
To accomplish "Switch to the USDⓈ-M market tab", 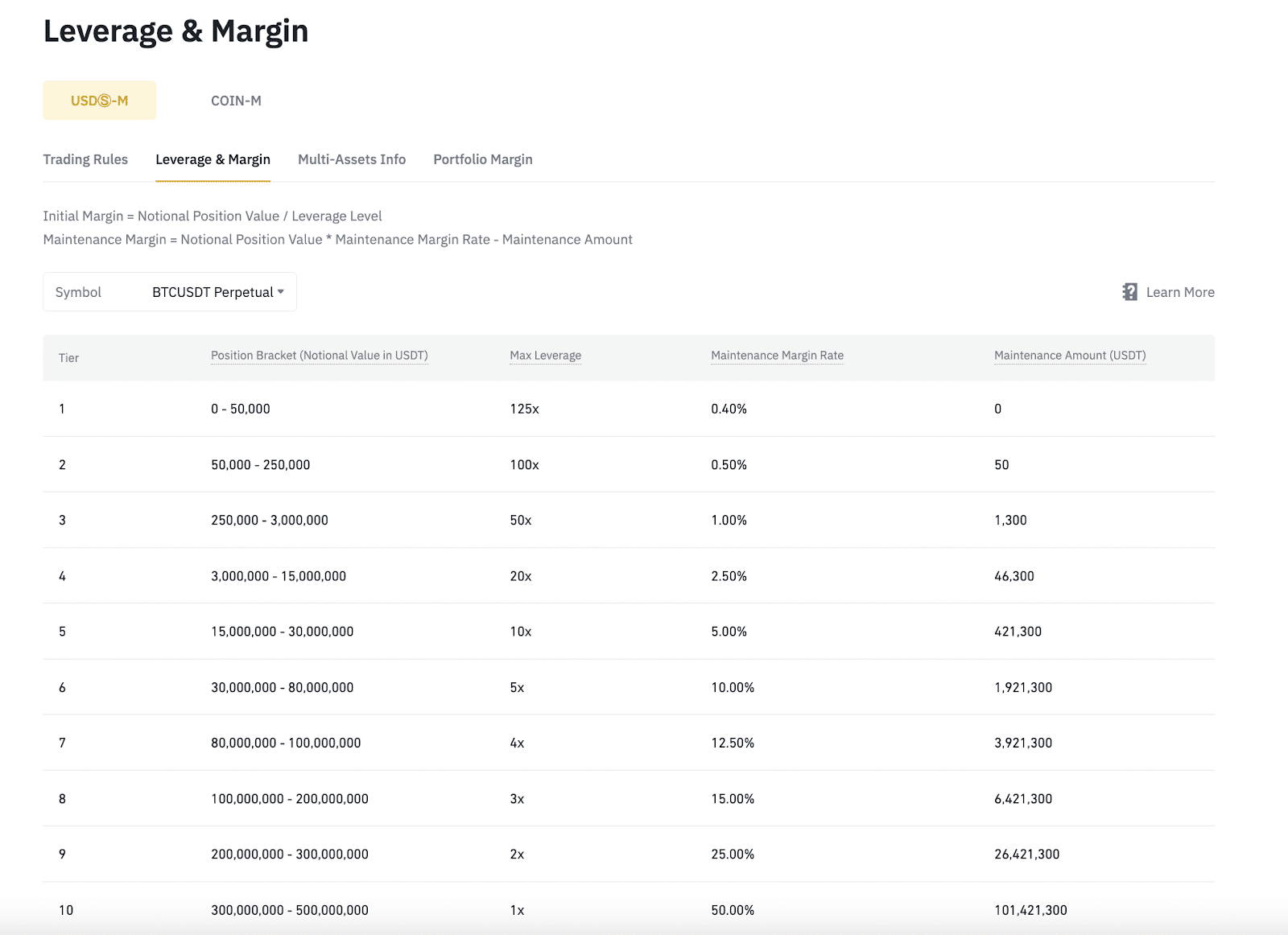I will pos(99,101).
